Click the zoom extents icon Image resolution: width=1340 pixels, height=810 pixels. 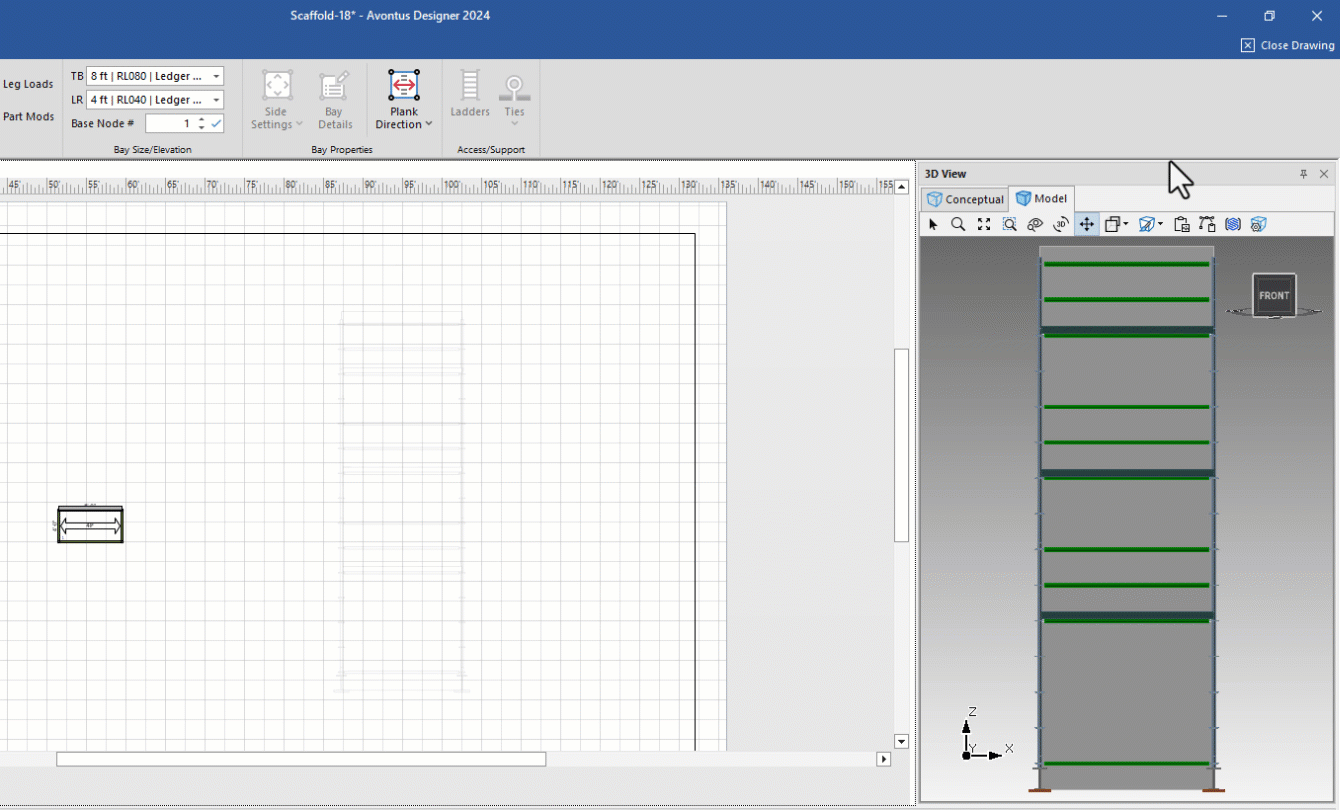tap(984, 225)
